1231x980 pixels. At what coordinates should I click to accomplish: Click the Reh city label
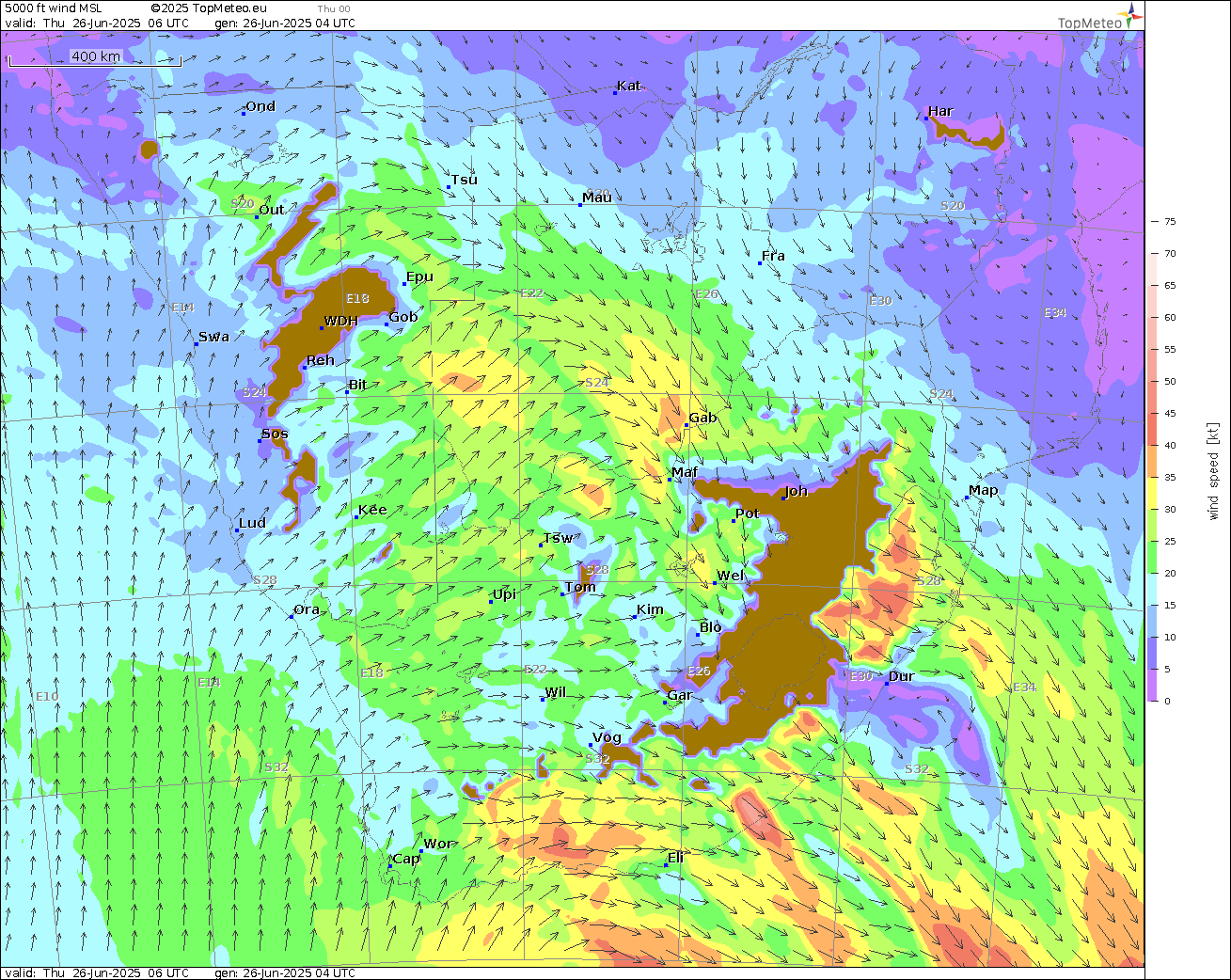click(x=321, y=360)
